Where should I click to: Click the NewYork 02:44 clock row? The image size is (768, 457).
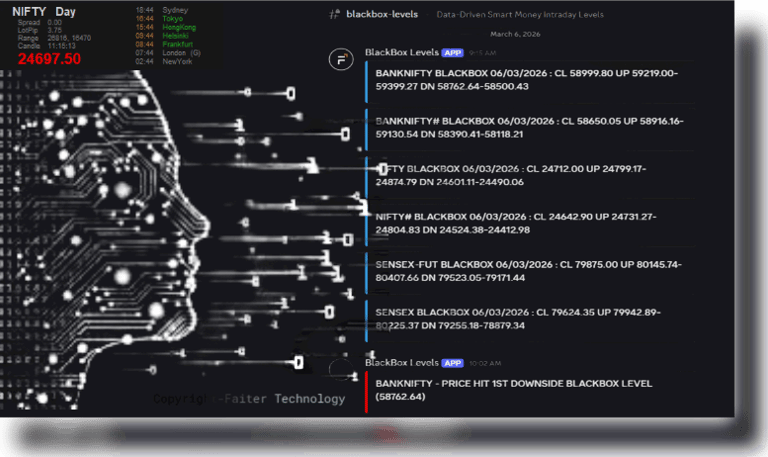coord(164,62)
